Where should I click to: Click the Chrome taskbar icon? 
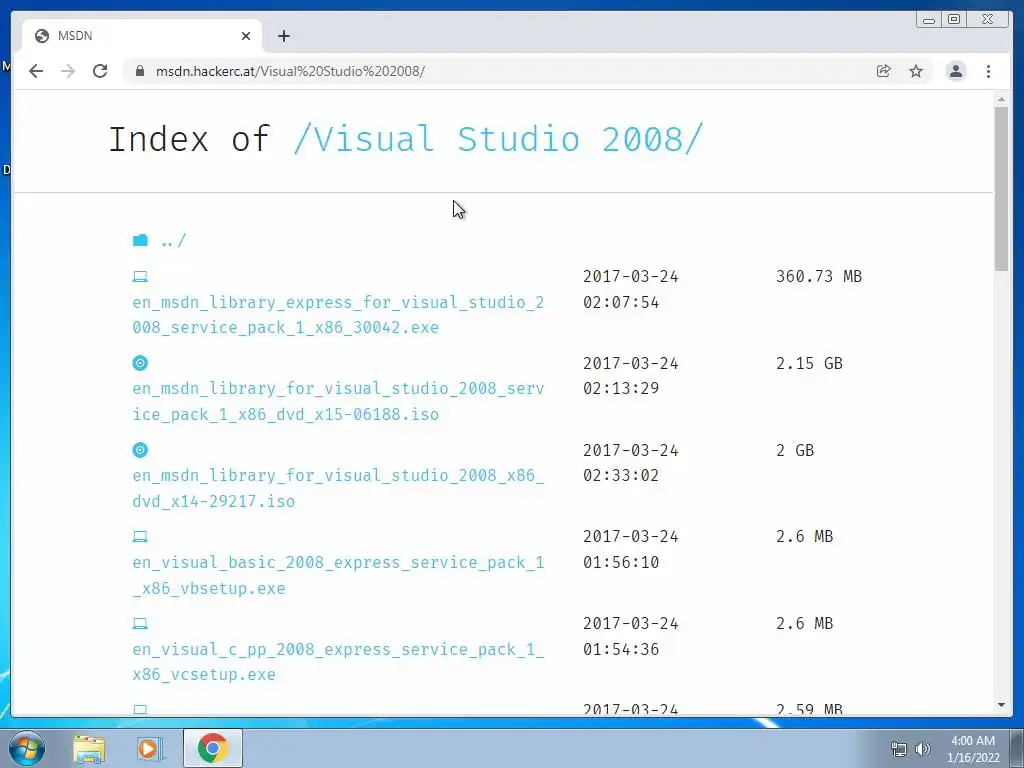[x=212, y=749]
